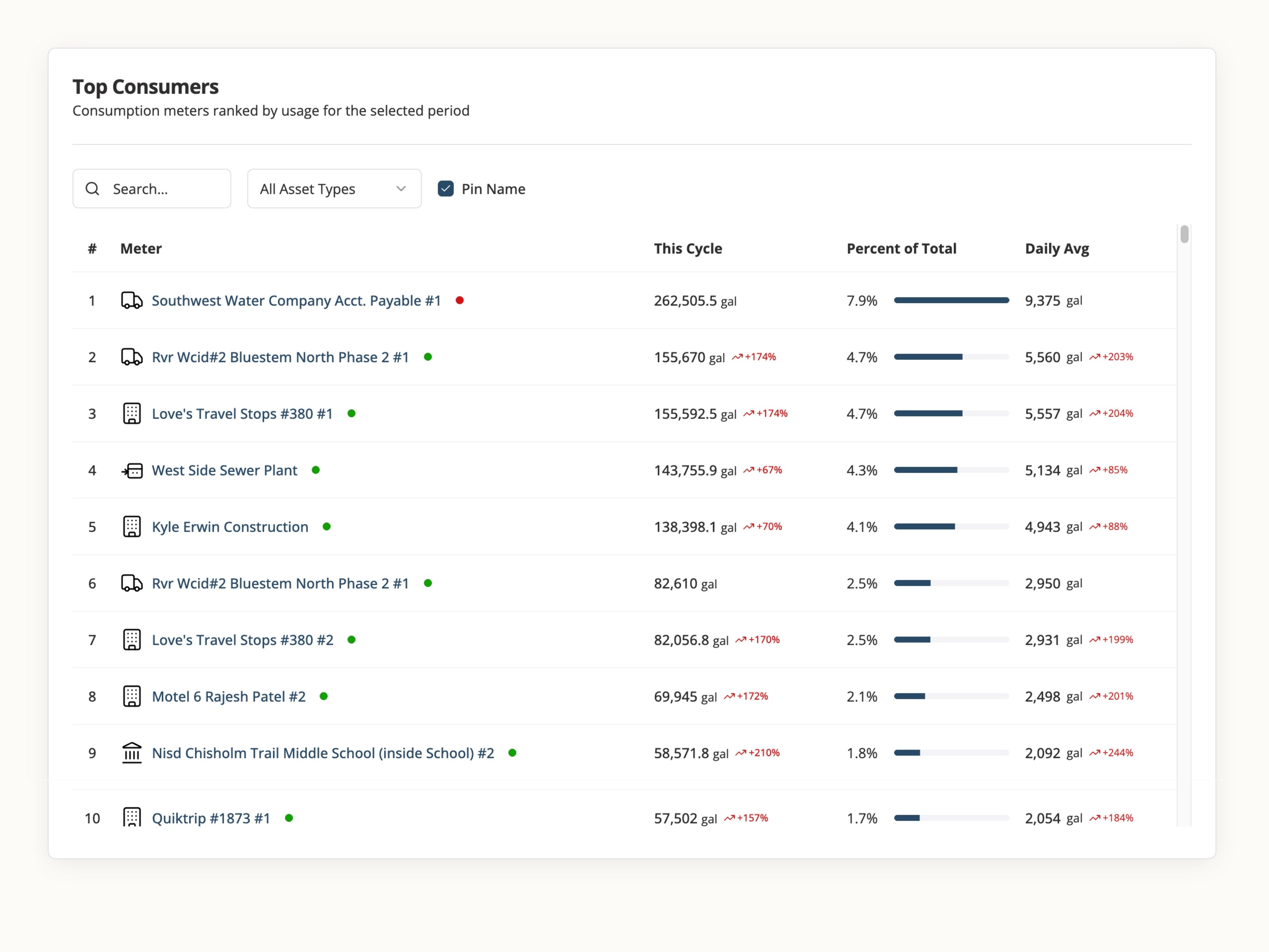Click the magnifier icon in the search box
The width and height of the screenshot is (1269, 952).
point(92,188)
